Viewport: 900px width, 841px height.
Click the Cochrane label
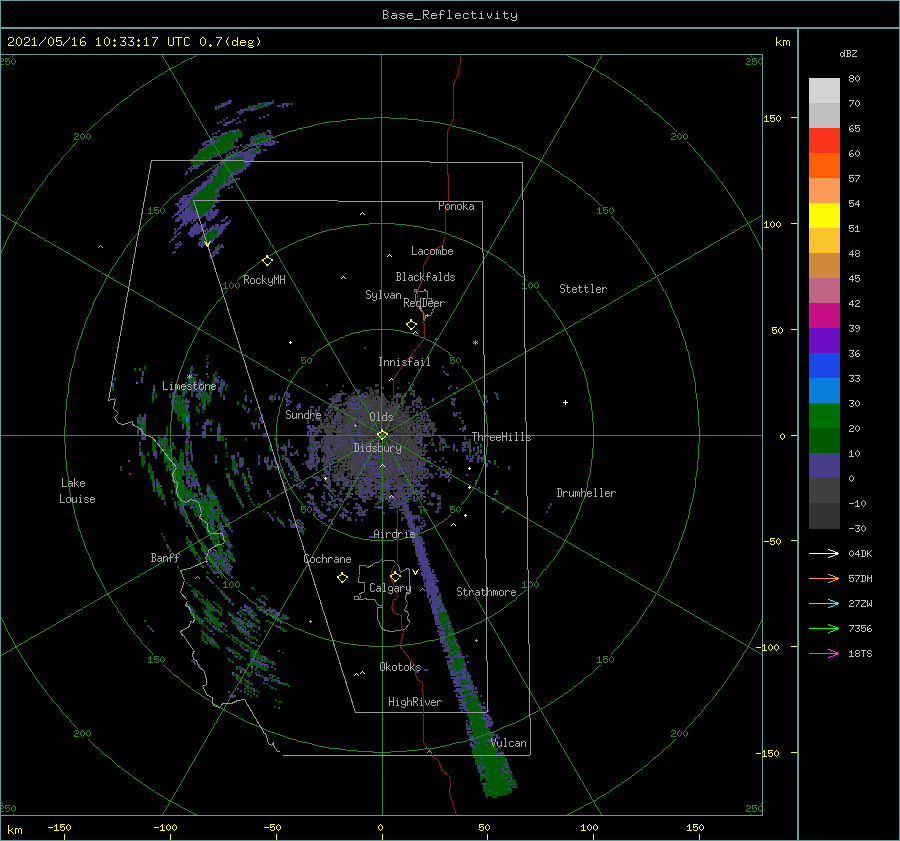[327, 559]
